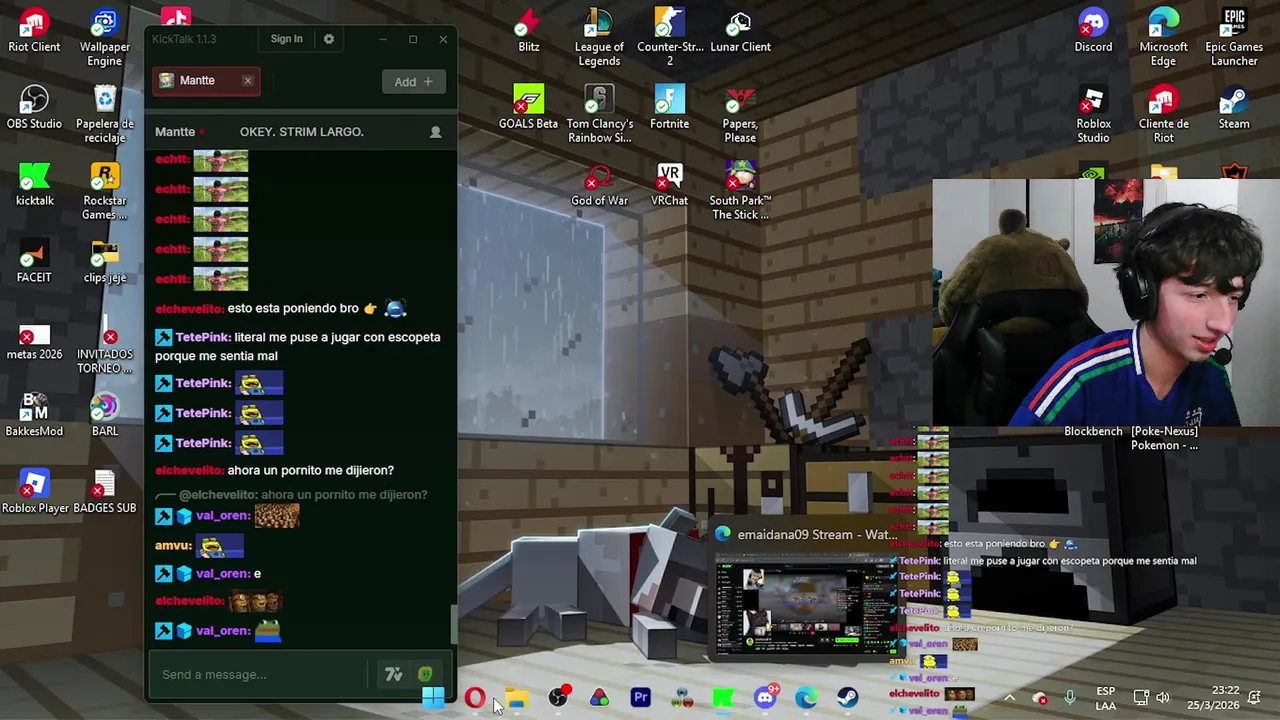Open Discord from the taskbar
This screenshot has width=1280, height=720.
tap(765, 698)
